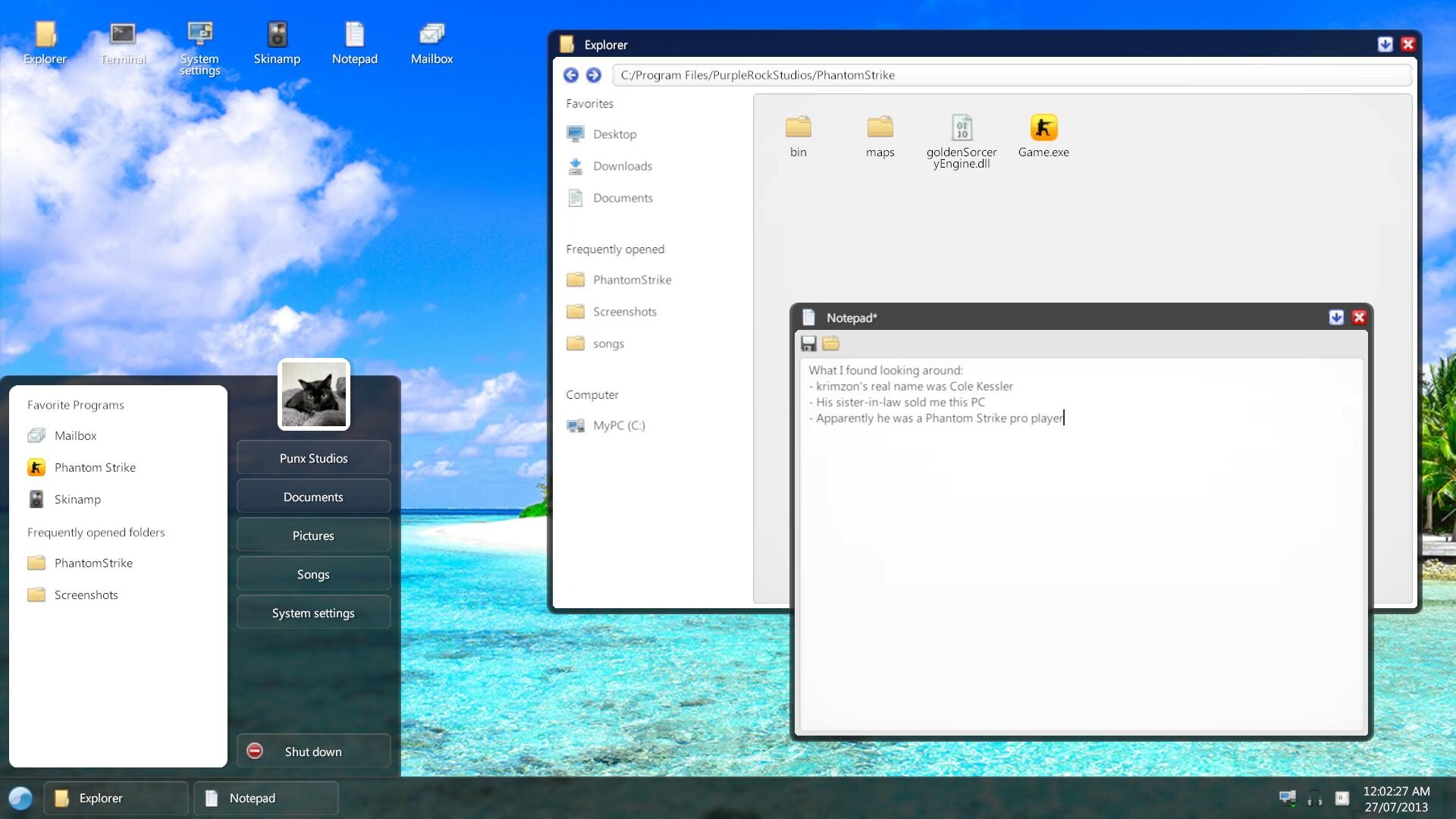Click the Explorer forward navigation arrow
The image size is (1456, 819).
click(595, 75)
